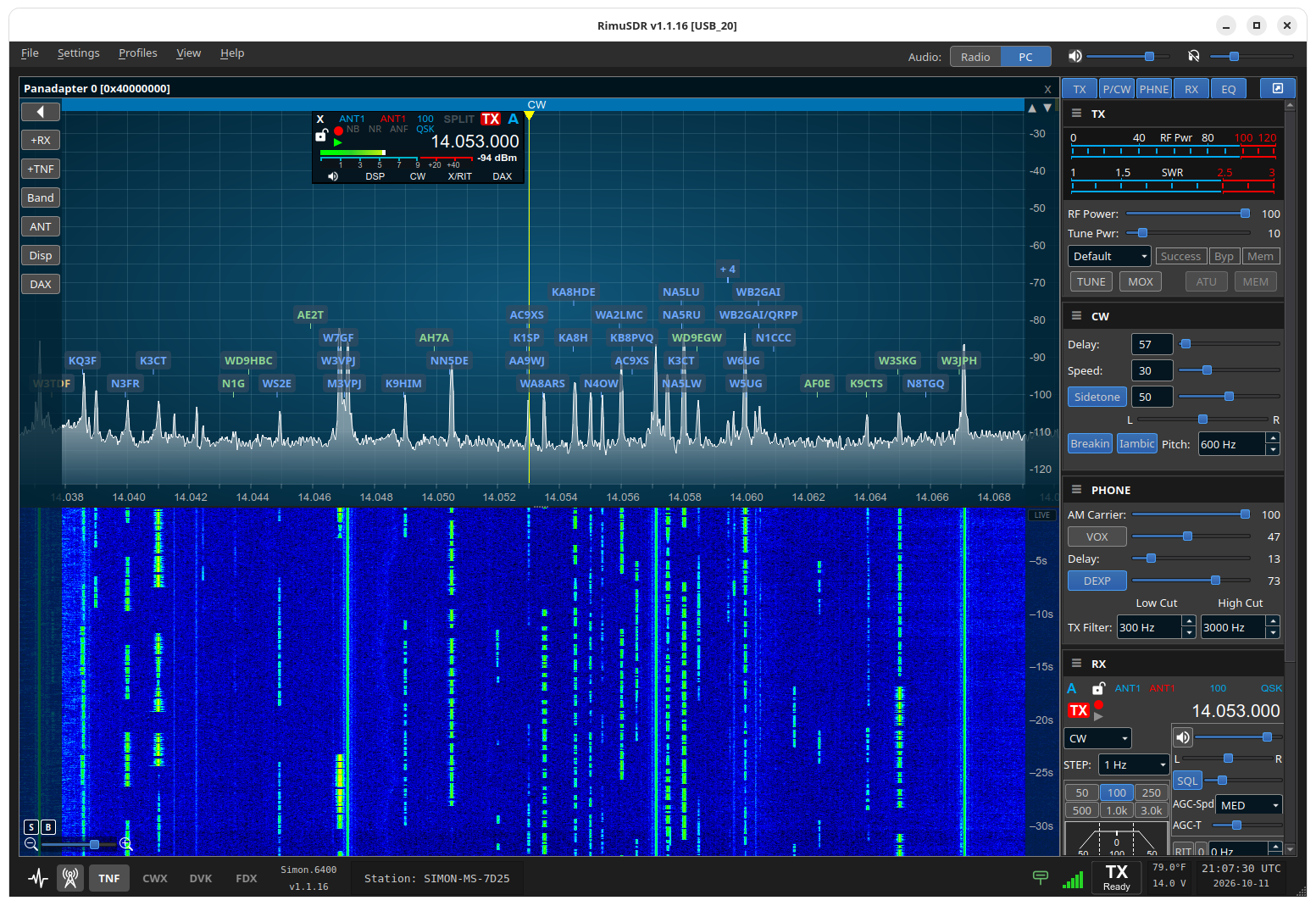Click the S zoom-to-segment button

pos(31,827)
